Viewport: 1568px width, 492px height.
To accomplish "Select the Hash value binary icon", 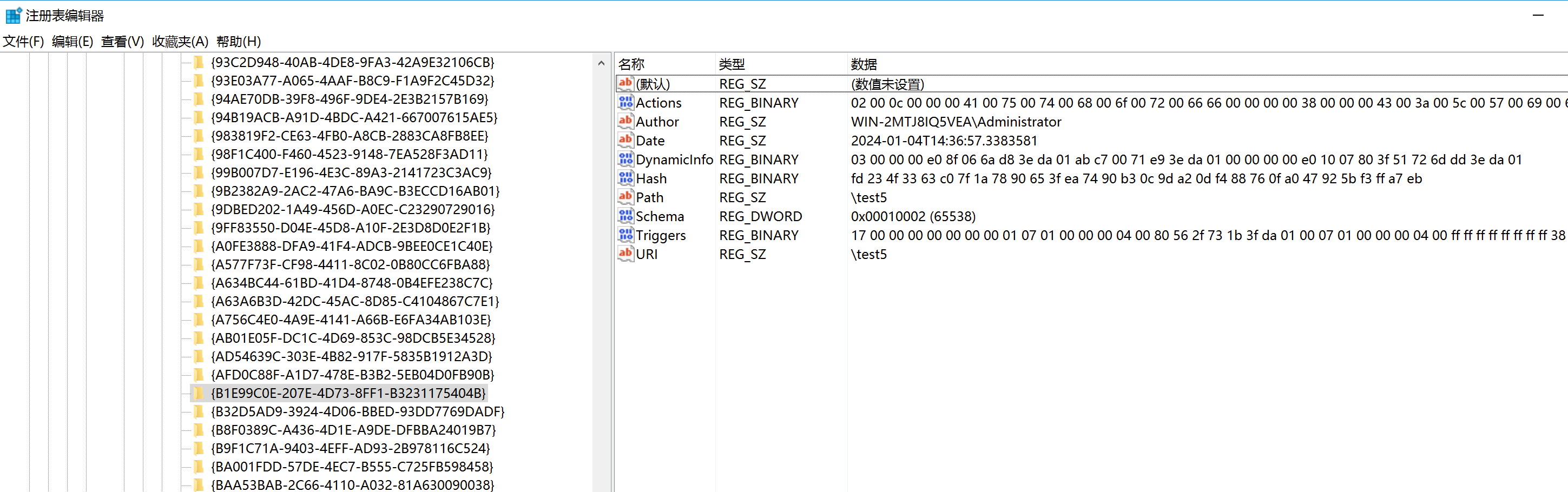I will coord(625,178).
